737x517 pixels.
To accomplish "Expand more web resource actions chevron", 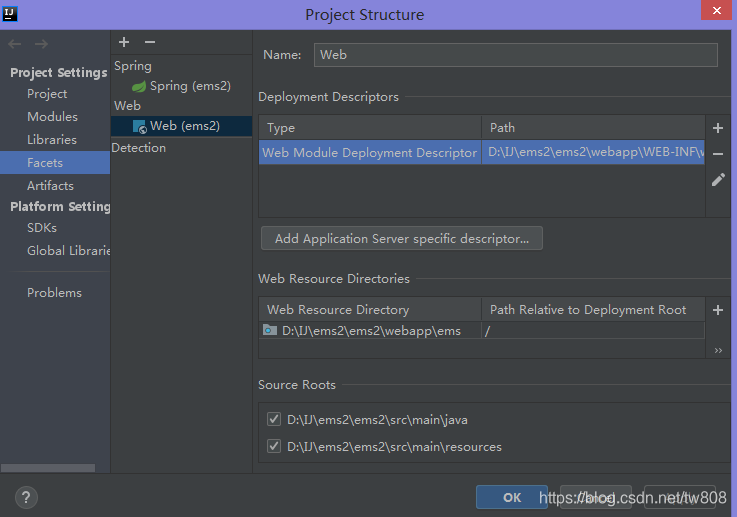I will (718, 350).
